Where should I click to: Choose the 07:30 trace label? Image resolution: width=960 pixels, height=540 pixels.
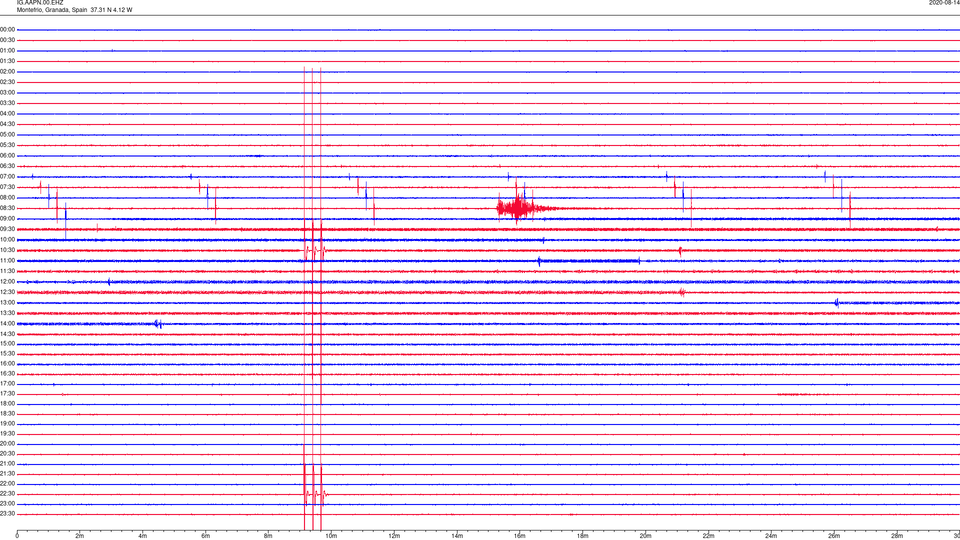[x=8, y=187]
